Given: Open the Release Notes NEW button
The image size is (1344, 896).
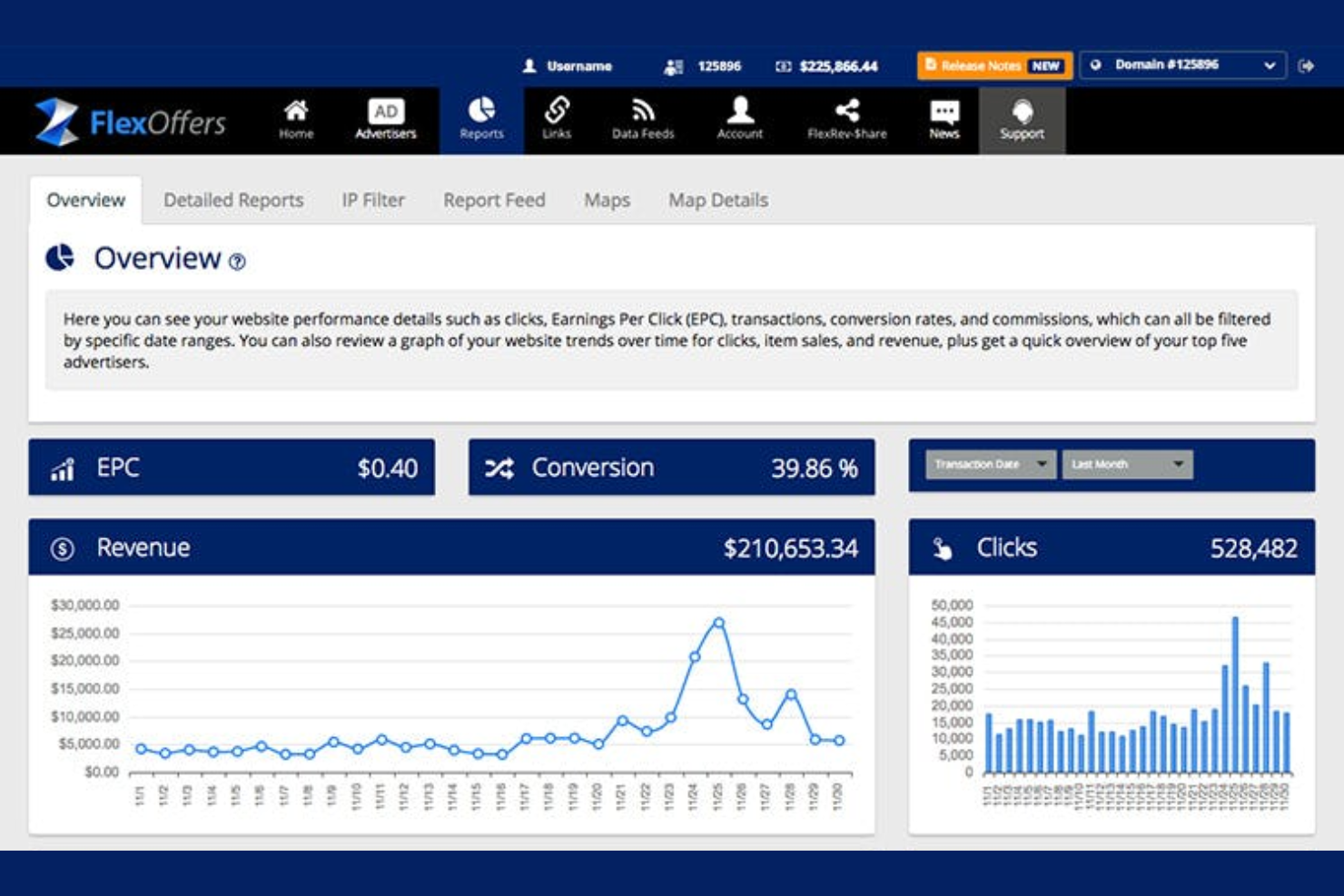Looking at the screenshot, I should tap(994, 65).
